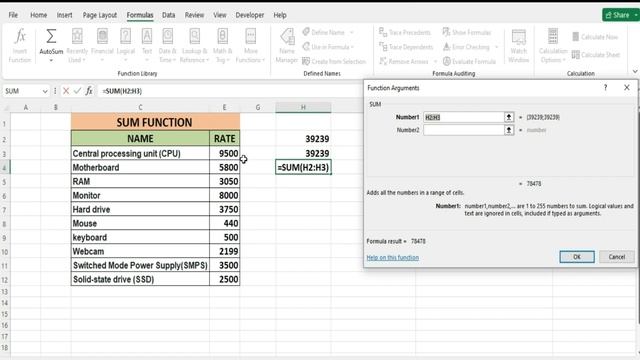The height and width of the screenshot is (360, 640).
Task: Switch to the Home tab
Action: pyautogui.click(x=38, y=15)
